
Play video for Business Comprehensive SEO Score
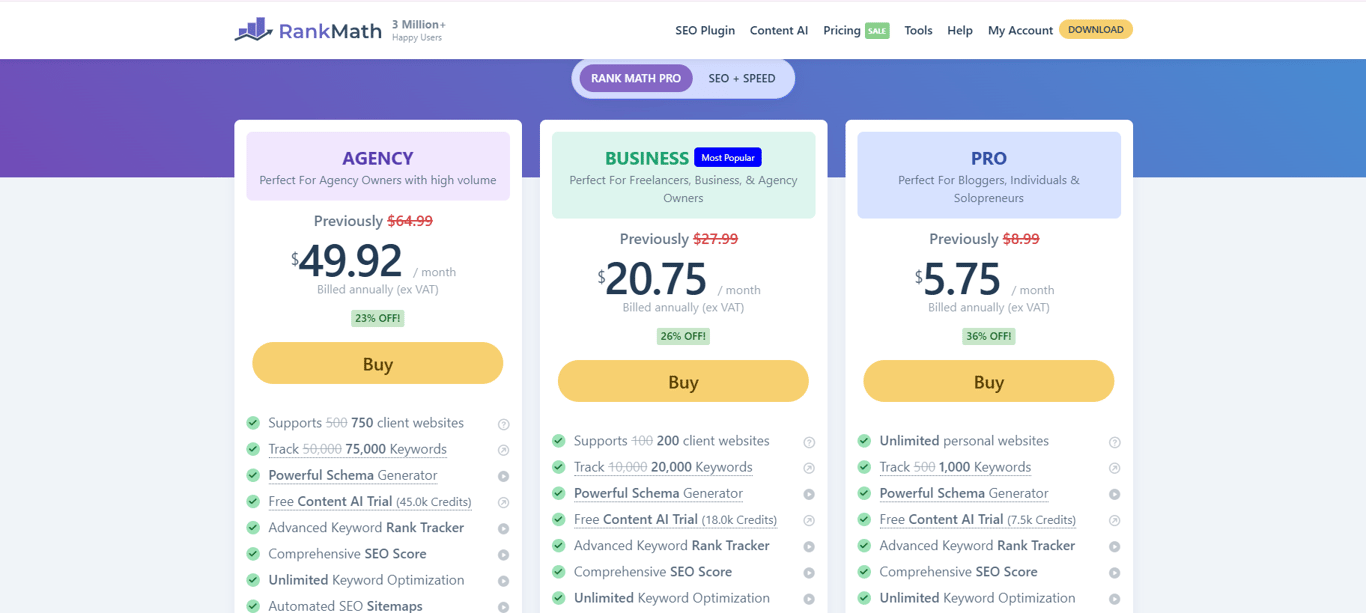[x=809, y=573]
